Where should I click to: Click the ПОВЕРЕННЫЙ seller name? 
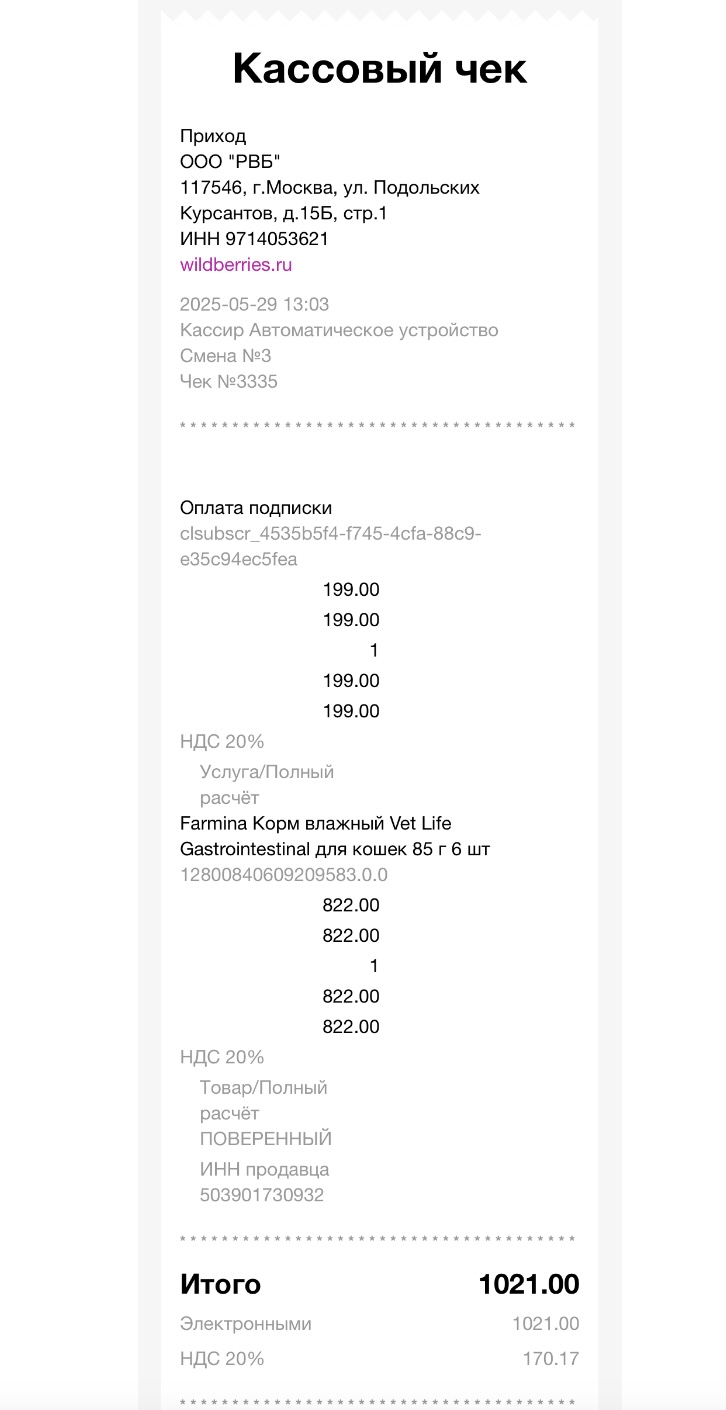pos(266,1139)
